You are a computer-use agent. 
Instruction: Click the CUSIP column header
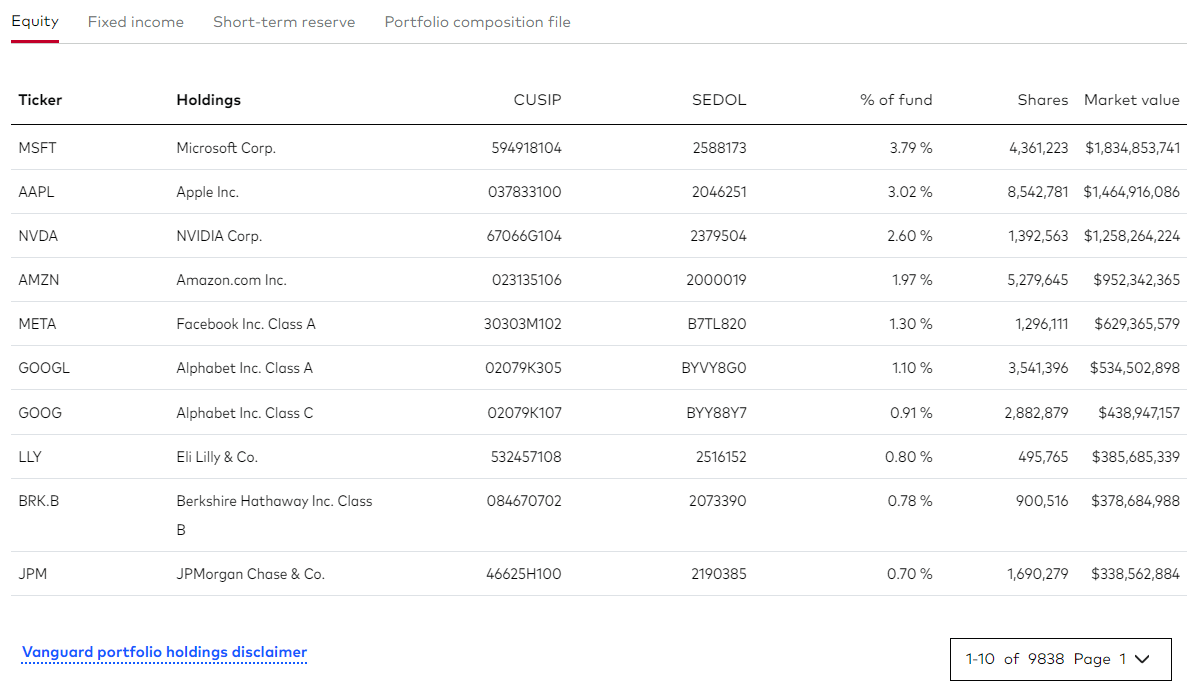(537, 100)
